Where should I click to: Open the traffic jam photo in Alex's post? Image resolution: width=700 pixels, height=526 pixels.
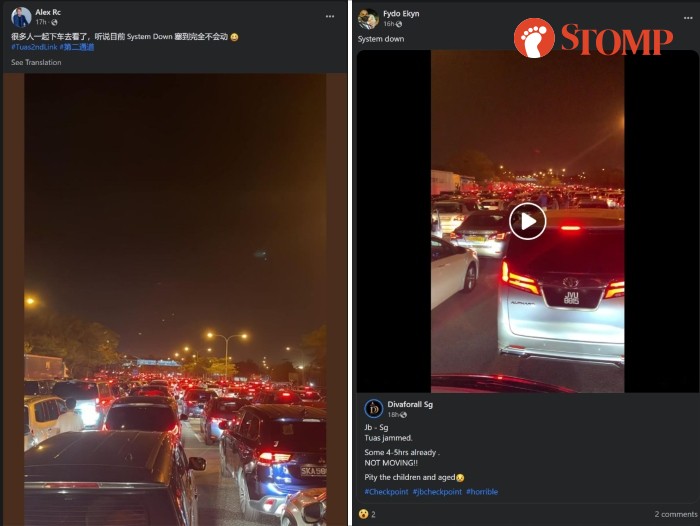tap(175, 299)
